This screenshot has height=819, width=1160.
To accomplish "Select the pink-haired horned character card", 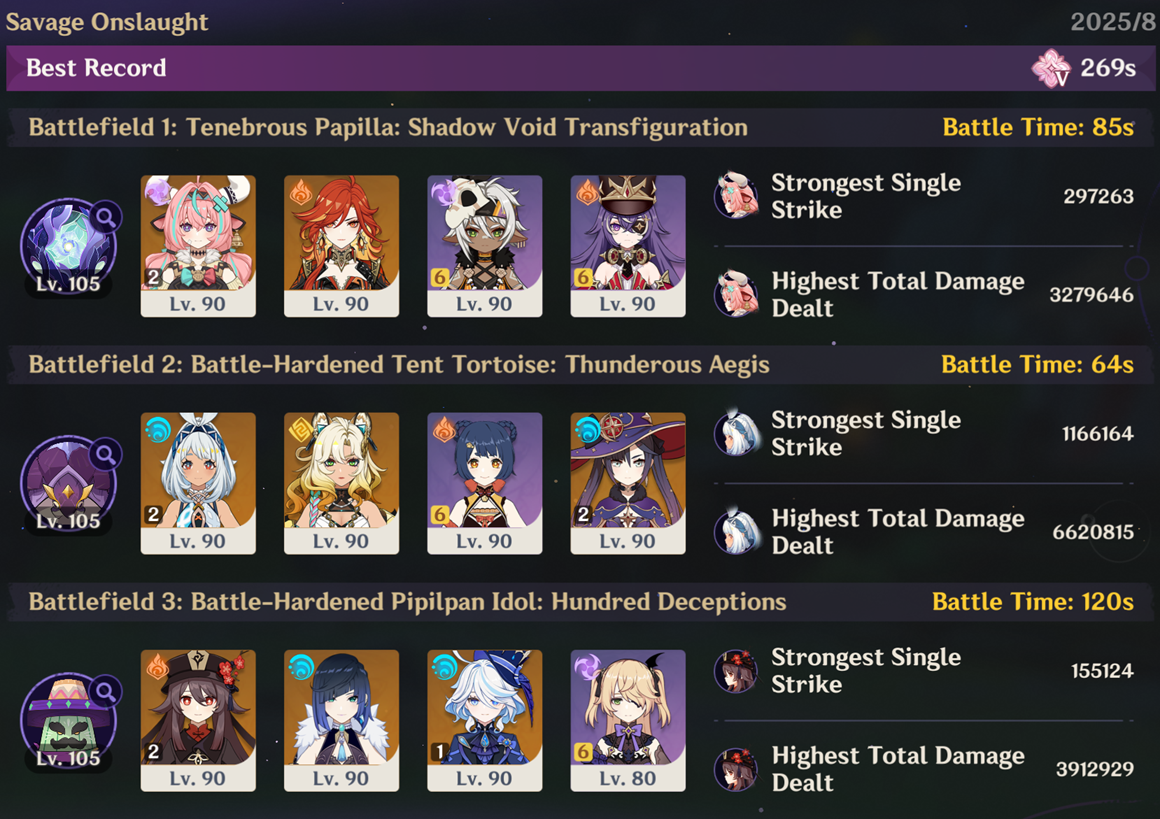I will (x=198, y=246).
